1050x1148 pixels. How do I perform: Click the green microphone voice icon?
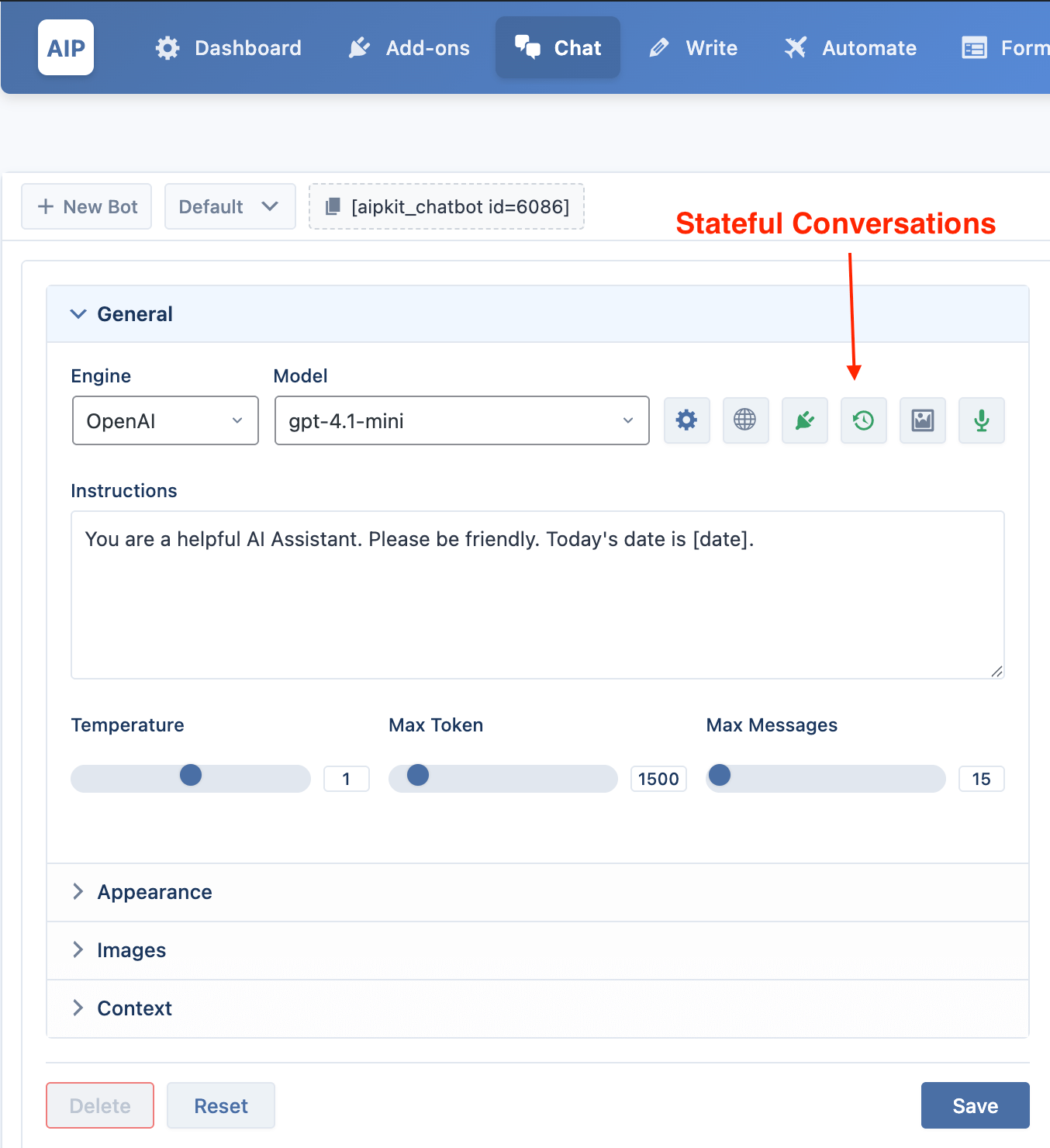(981, 420)
